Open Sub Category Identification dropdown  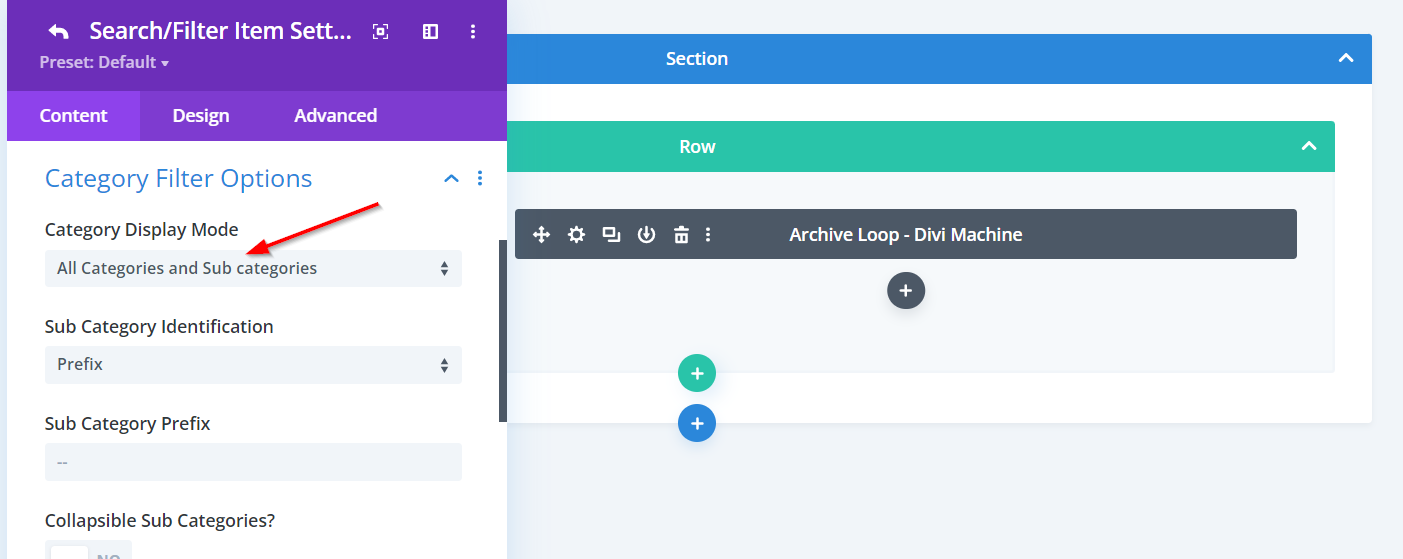coord(253,365)
